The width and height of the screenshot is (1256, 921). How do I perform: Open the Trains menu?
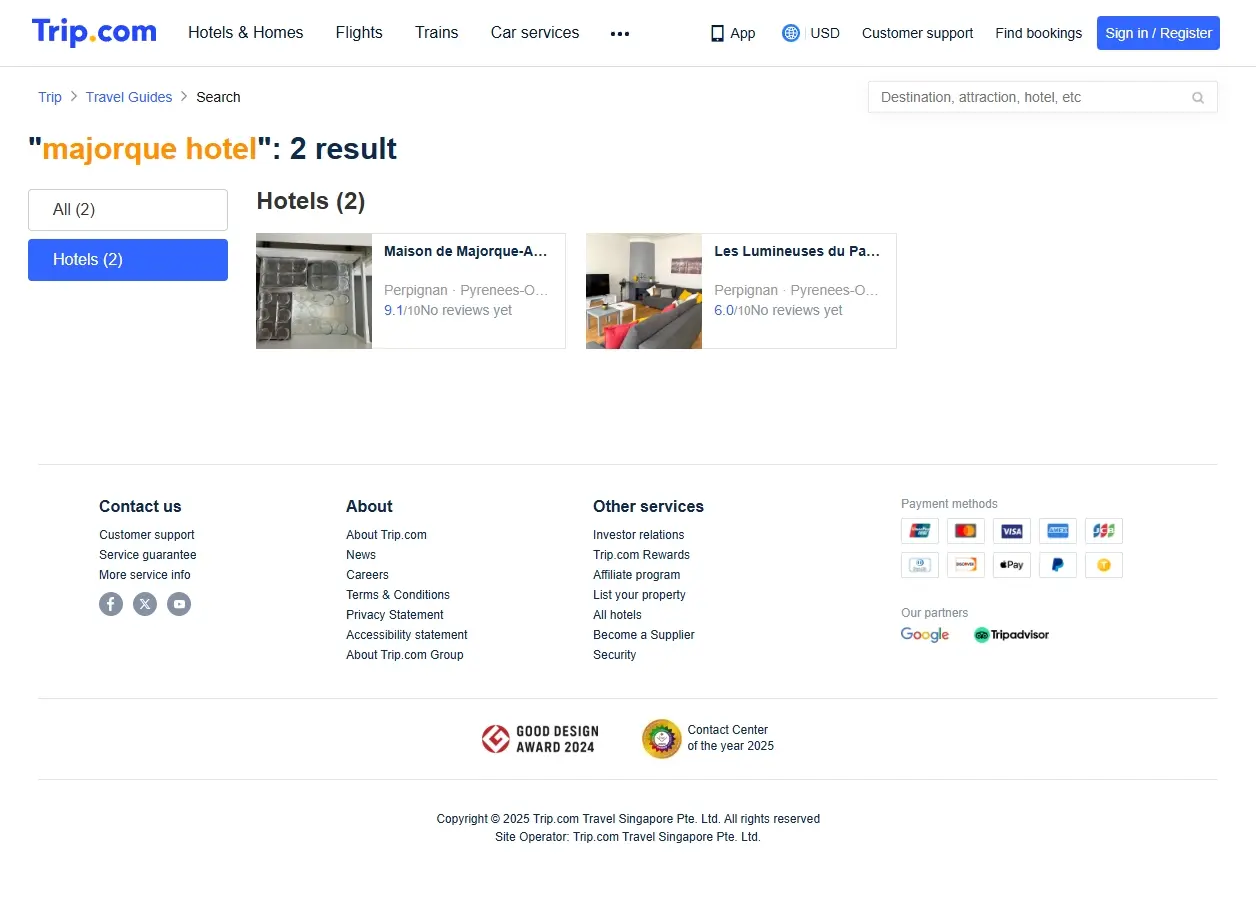tap(437, 33)
